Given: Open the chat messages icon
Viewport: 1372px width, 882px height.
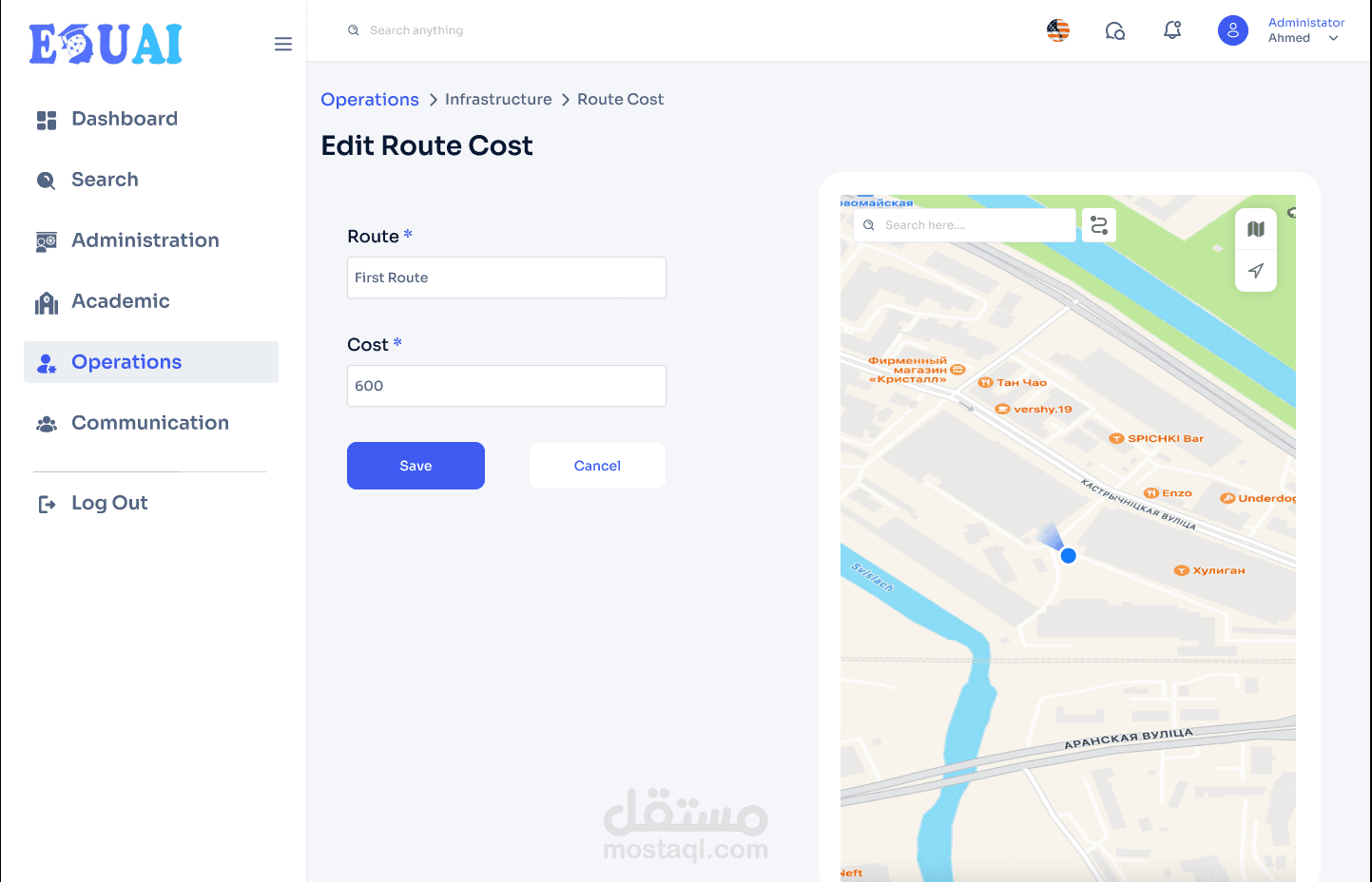Looking at the screenshot, I should point(1115,30).
